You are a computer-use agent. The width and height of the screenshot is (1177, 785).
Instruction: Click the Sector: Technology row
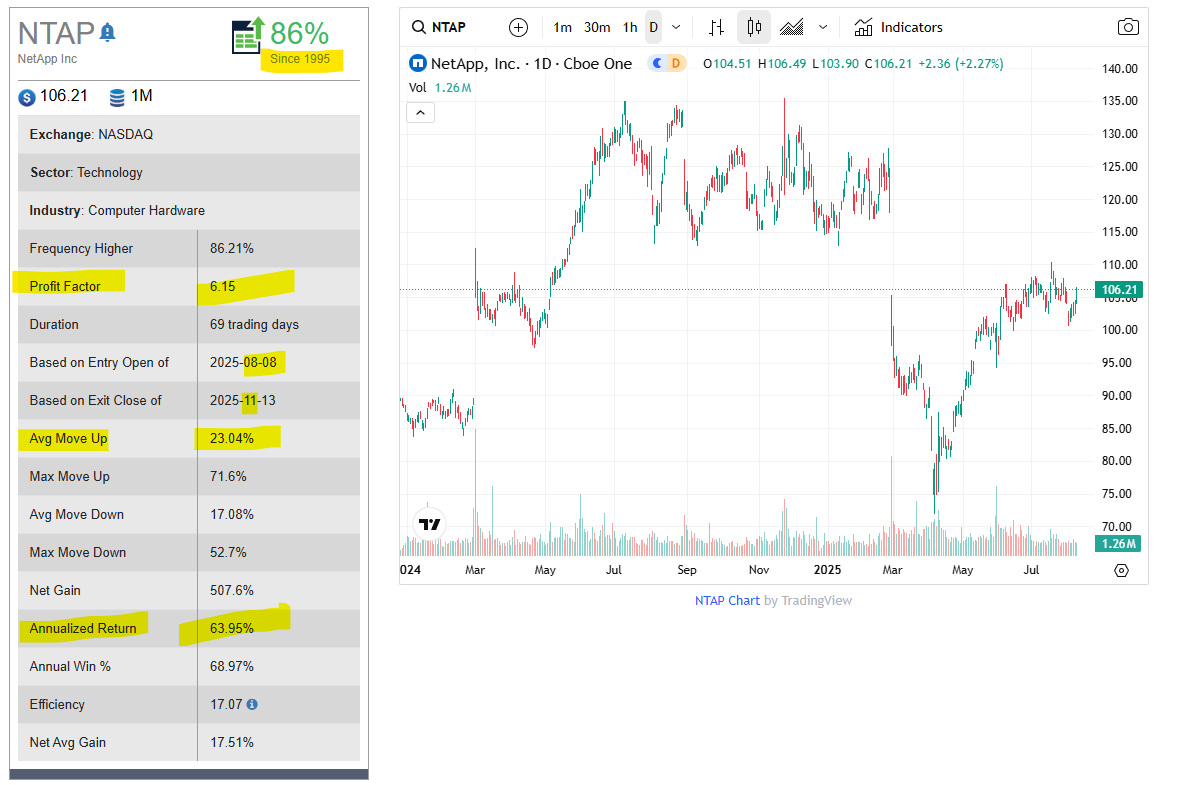pos(189,173)
